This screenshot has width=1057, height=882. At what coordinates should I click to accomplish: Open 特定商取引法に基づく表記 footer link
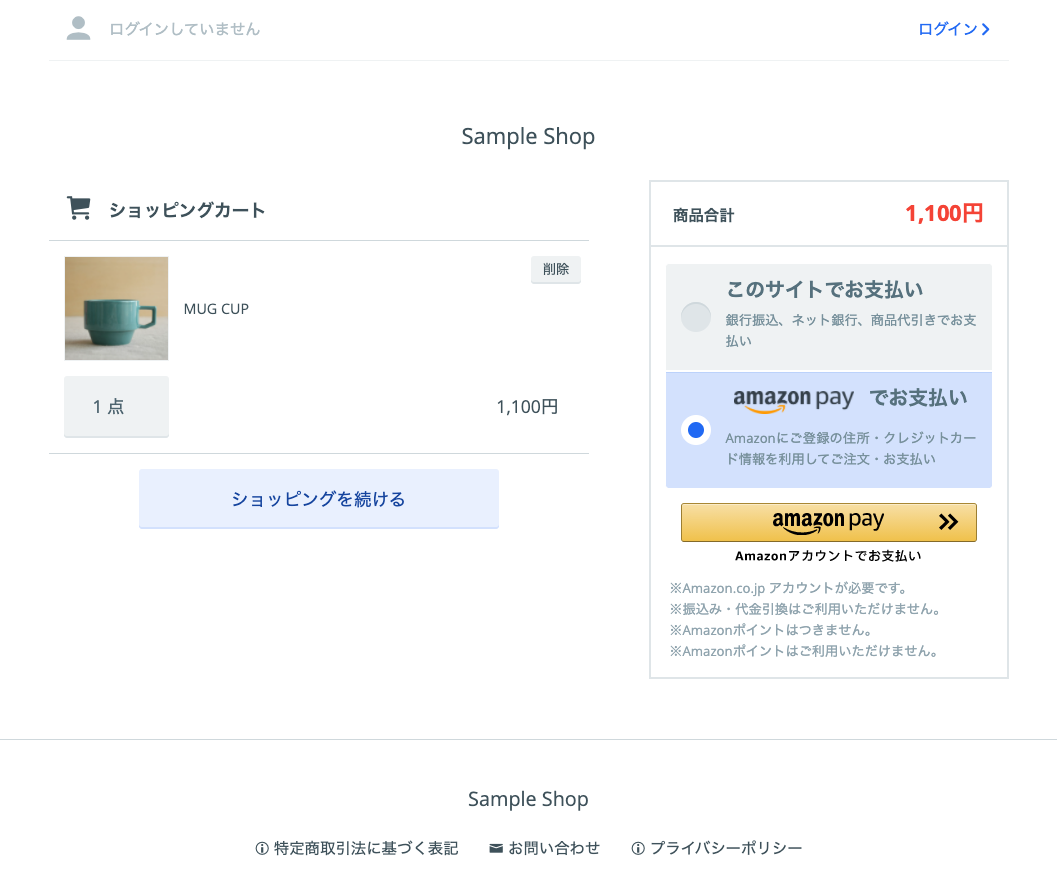[357, 848]
